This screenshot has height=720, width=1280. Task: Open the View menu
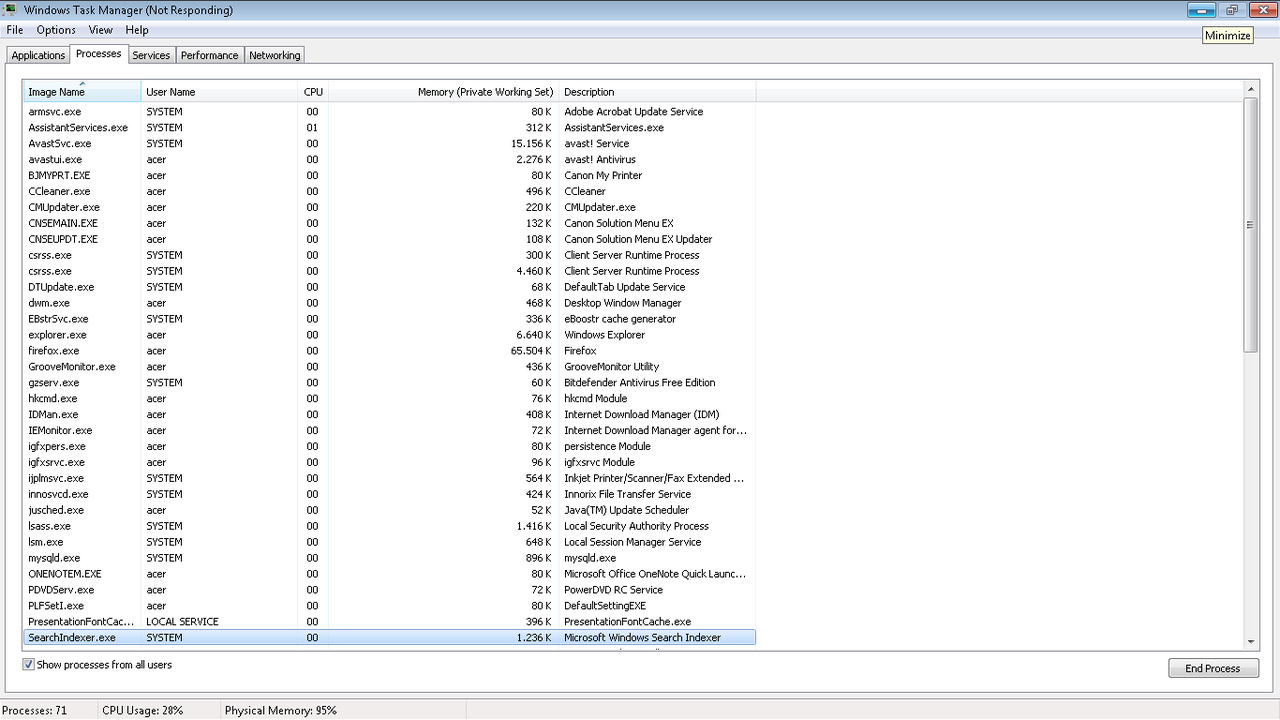101,30
